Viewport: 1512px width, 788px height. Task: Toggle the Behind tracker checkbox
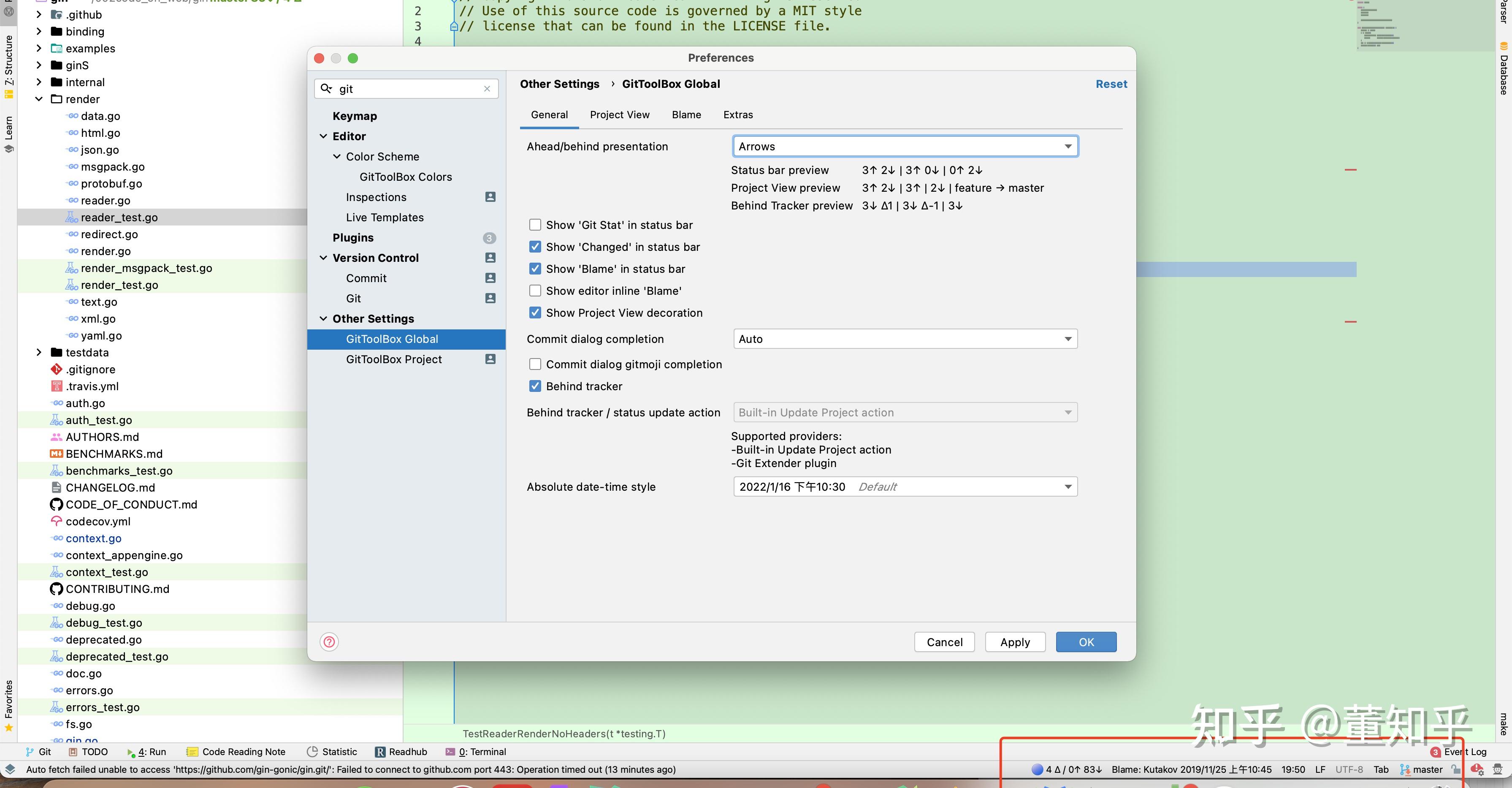click(x=535, y=386)
